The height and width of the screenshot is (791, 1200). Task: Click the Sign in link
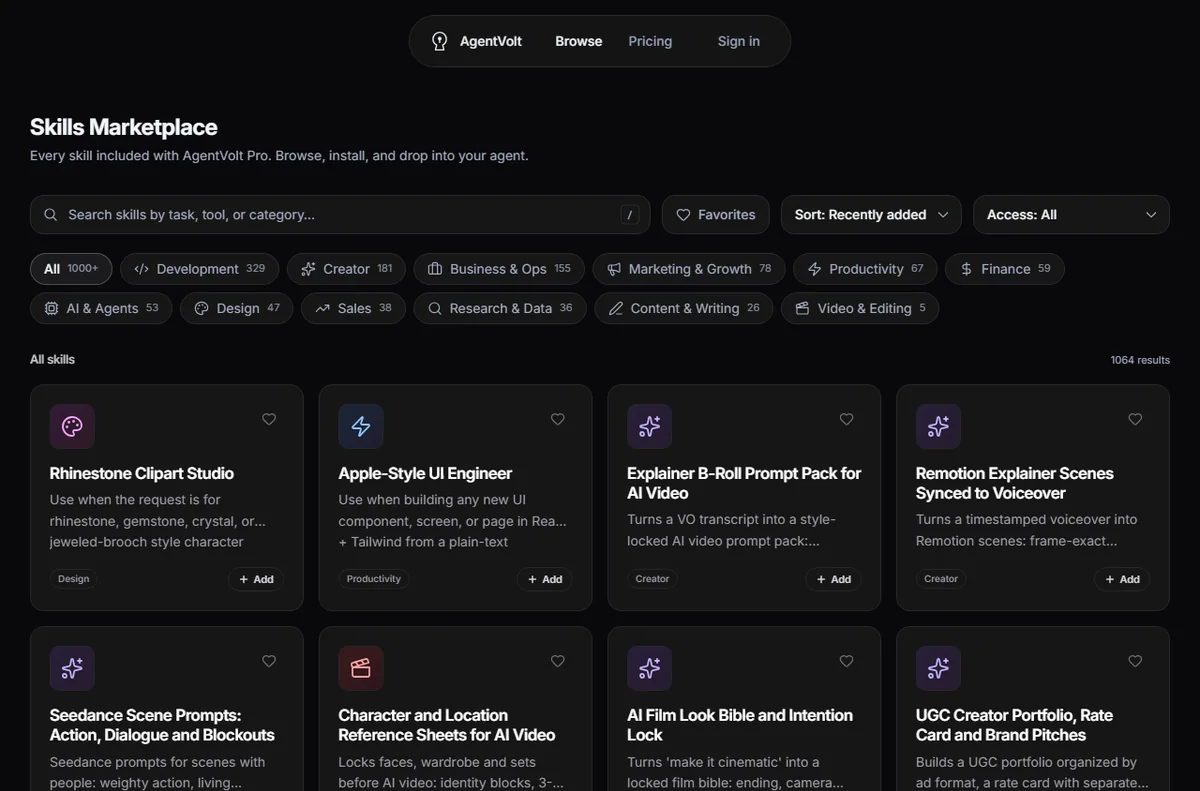[739, 41]
